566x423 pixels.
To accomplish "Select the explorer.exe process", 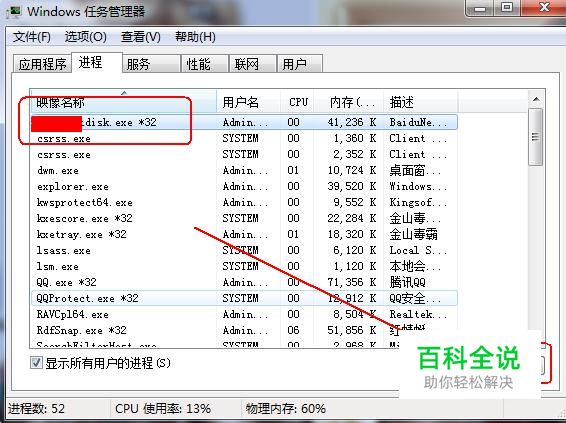I will [x=244, y=186].
